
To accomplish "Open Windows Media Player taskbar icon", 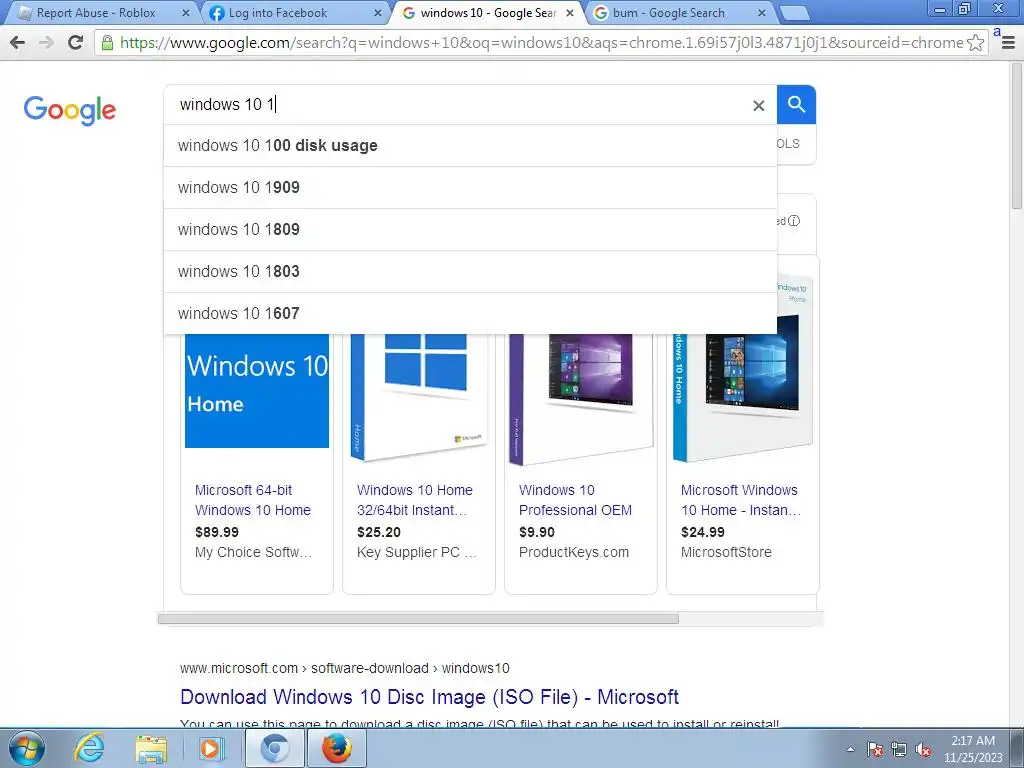I will 212,748.
